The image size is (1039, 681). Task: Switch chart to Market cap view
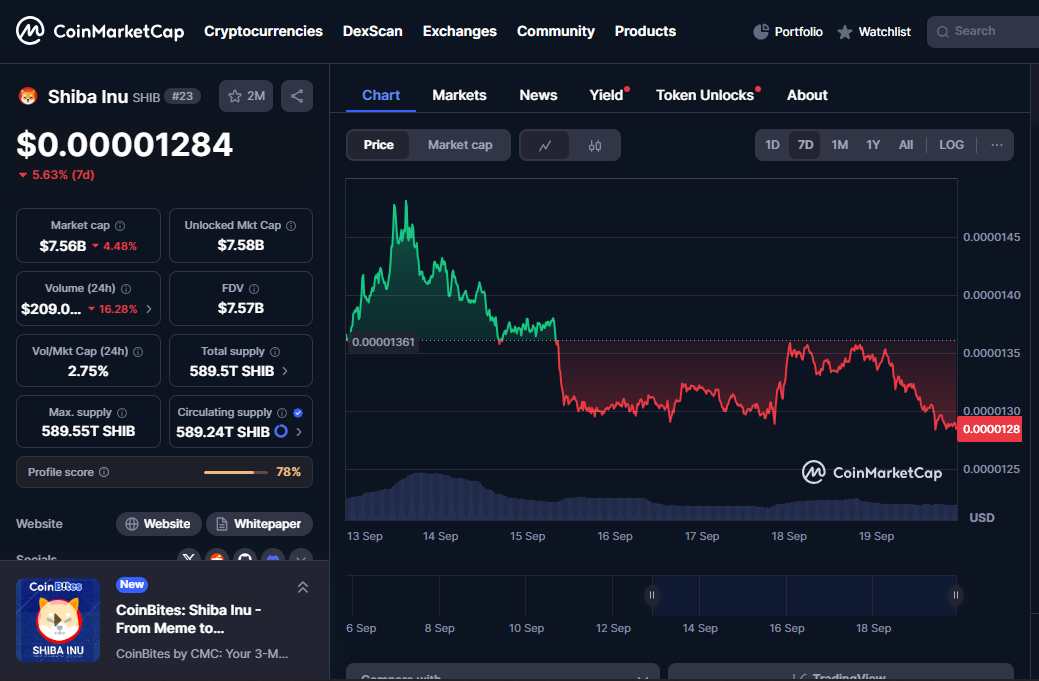click(460, 145)
